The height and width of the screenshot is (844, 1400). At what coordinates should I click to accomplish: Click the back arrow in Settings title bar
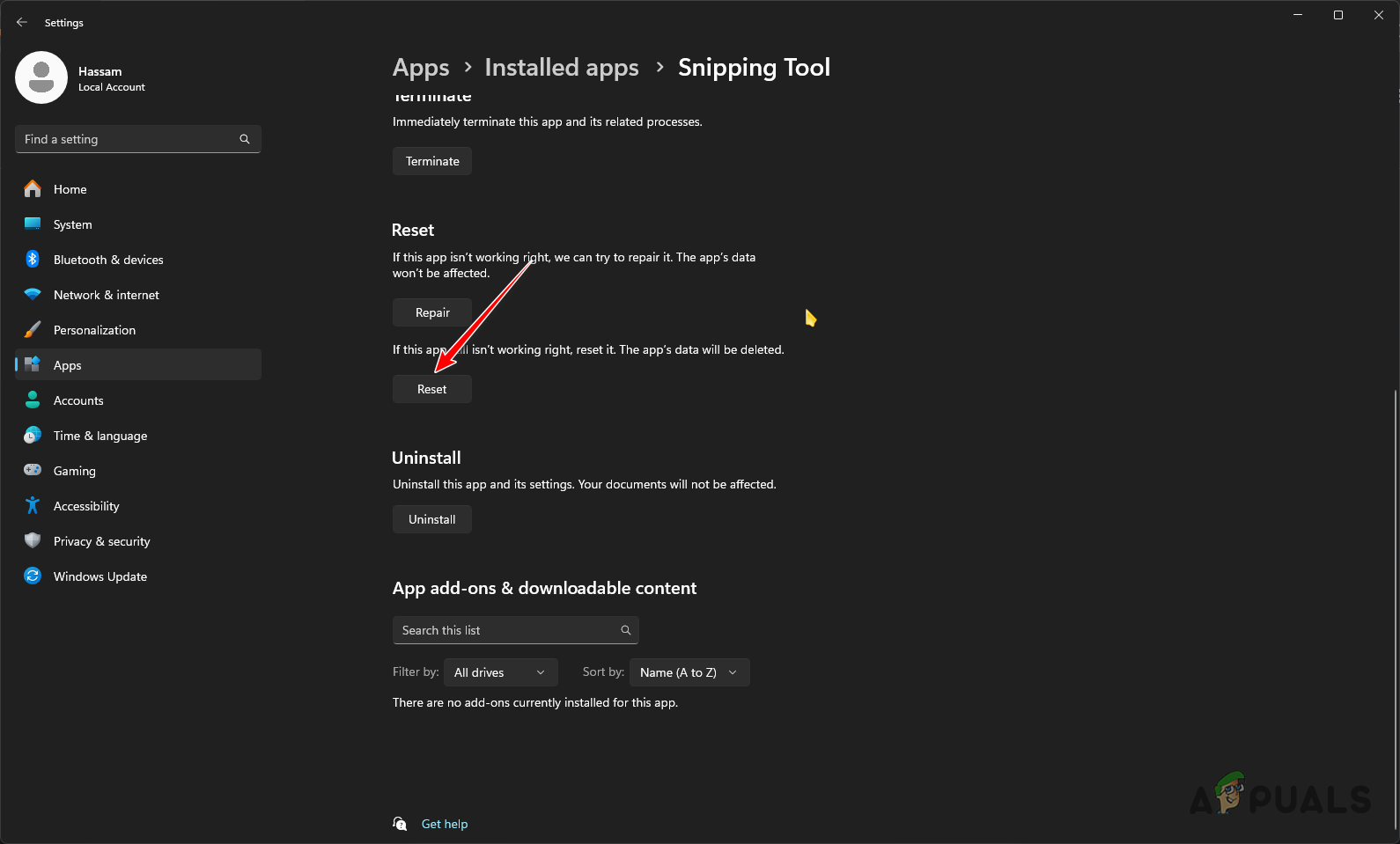pyautogui.click(x=22, y=22)
